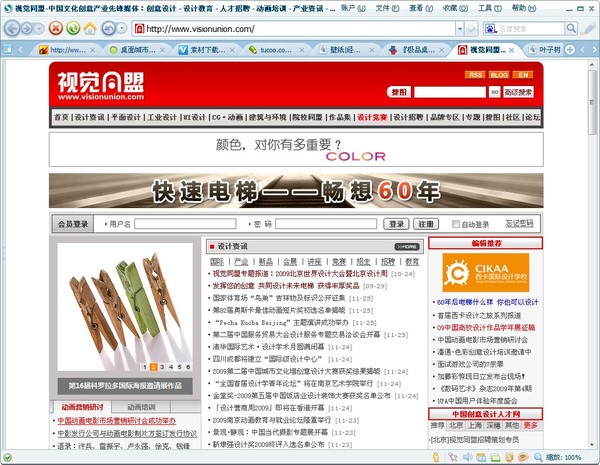Reload the page with the green refresh icon
The image size is (600, 465).
(73, 28)
